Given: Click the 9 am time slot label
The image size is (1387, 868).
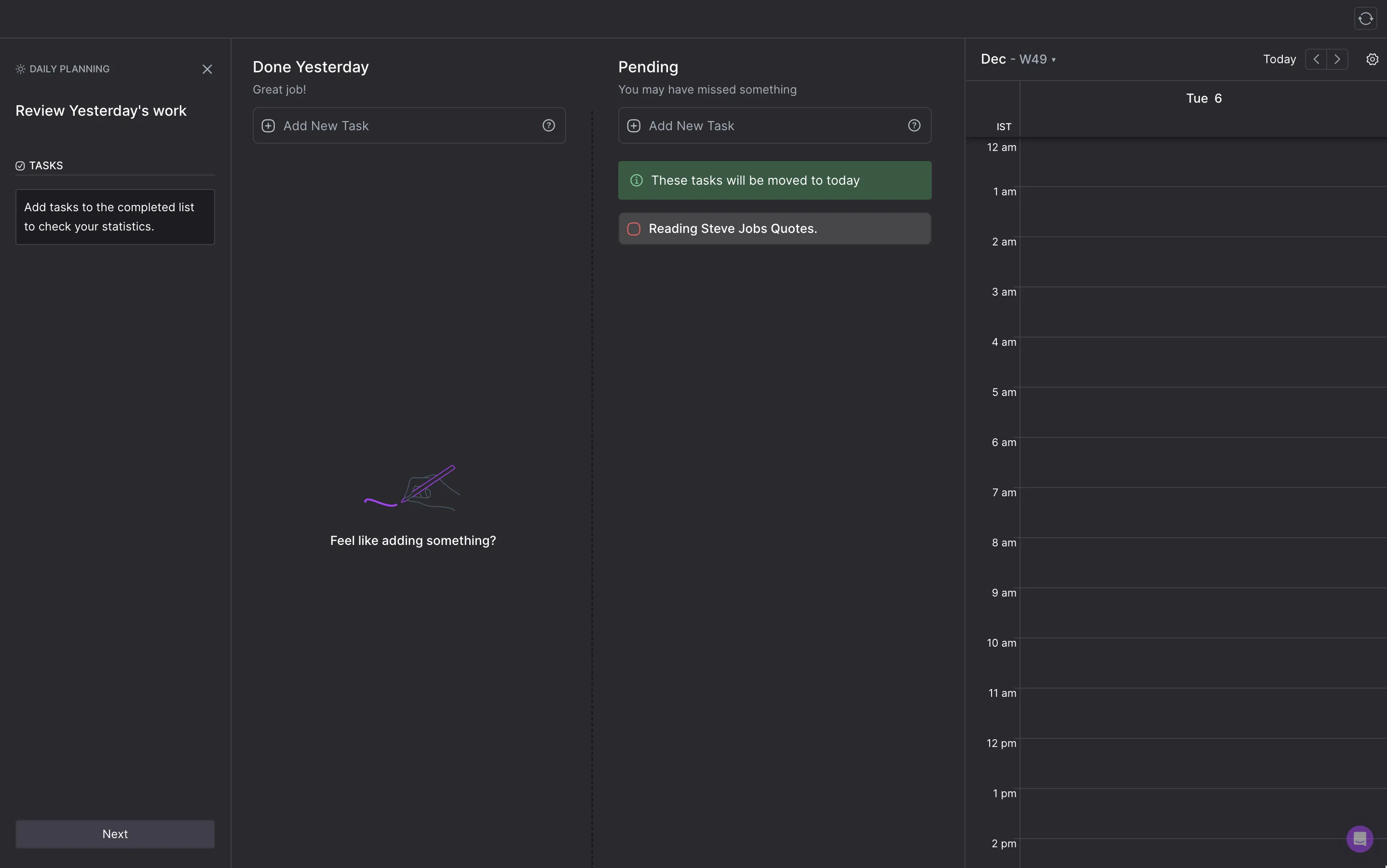Looking at the screenshot, I should pos(1004,593).
